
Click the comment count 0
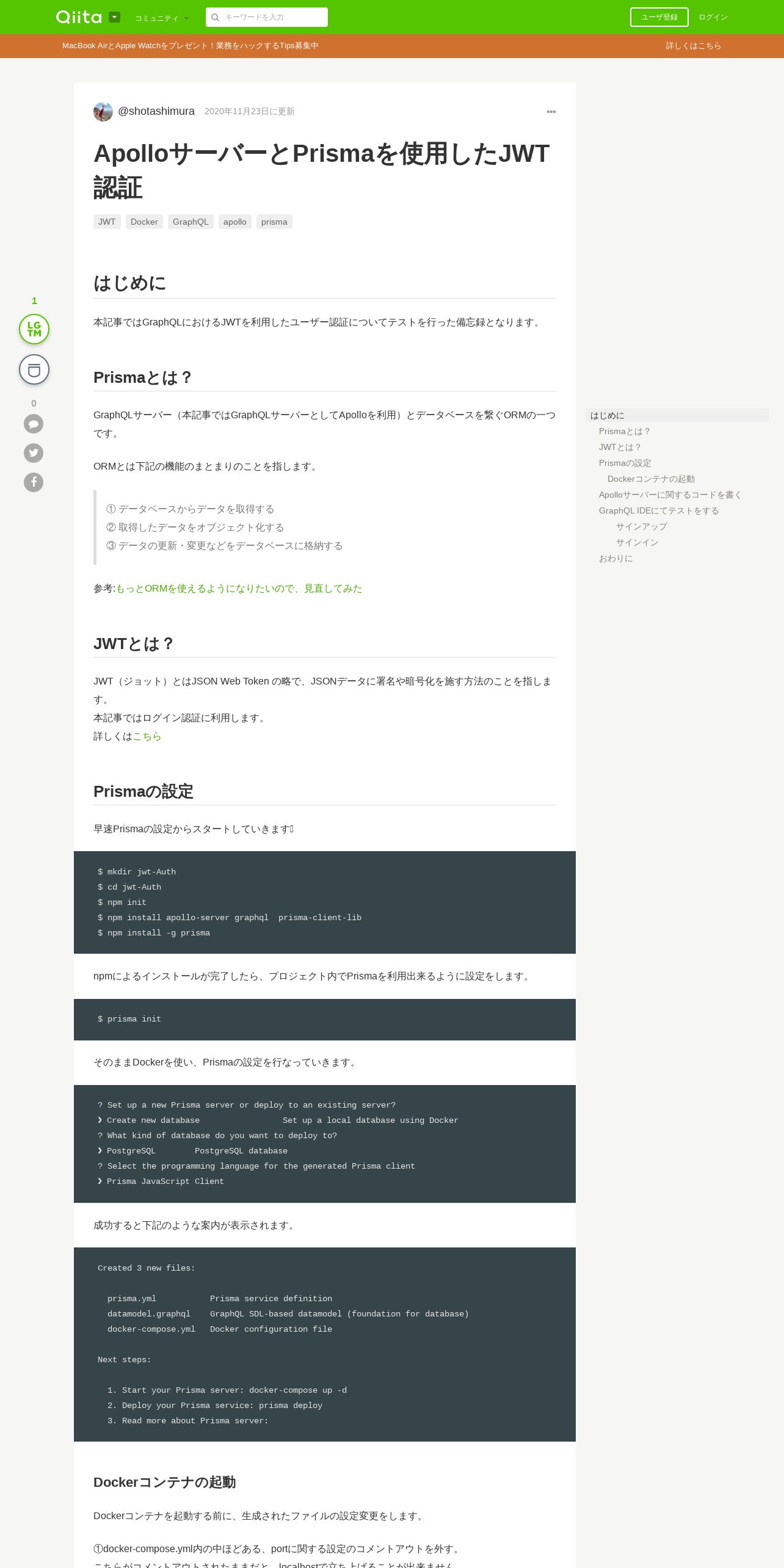coord(34,403)
